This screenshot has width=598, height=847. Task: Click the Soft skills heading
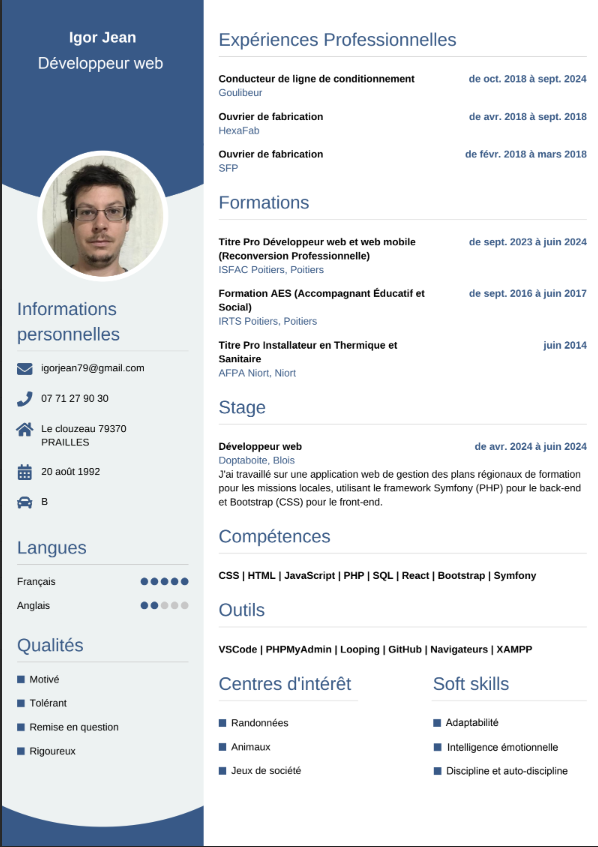pos(471,684)
